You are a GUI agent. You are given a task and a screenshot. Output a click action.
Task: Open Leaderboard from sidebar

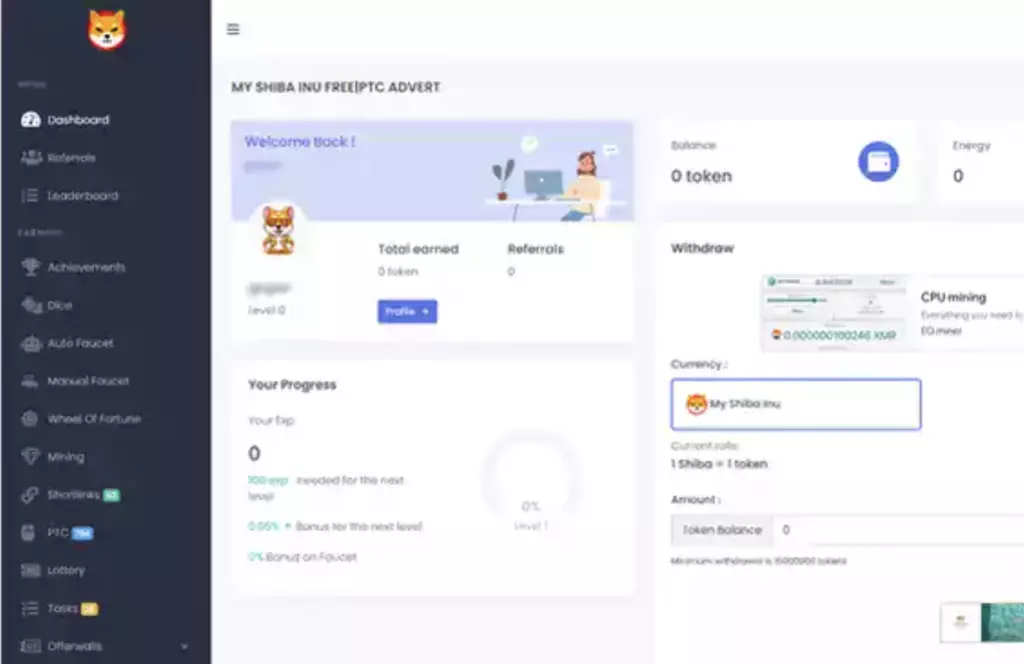(82, 195)
